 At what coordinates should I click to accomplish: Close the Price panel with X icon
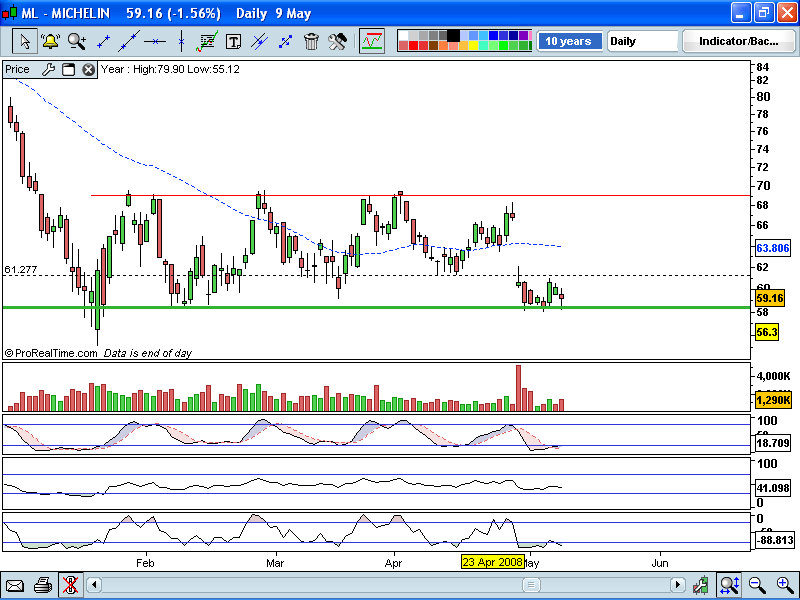(x=88, y=69)
